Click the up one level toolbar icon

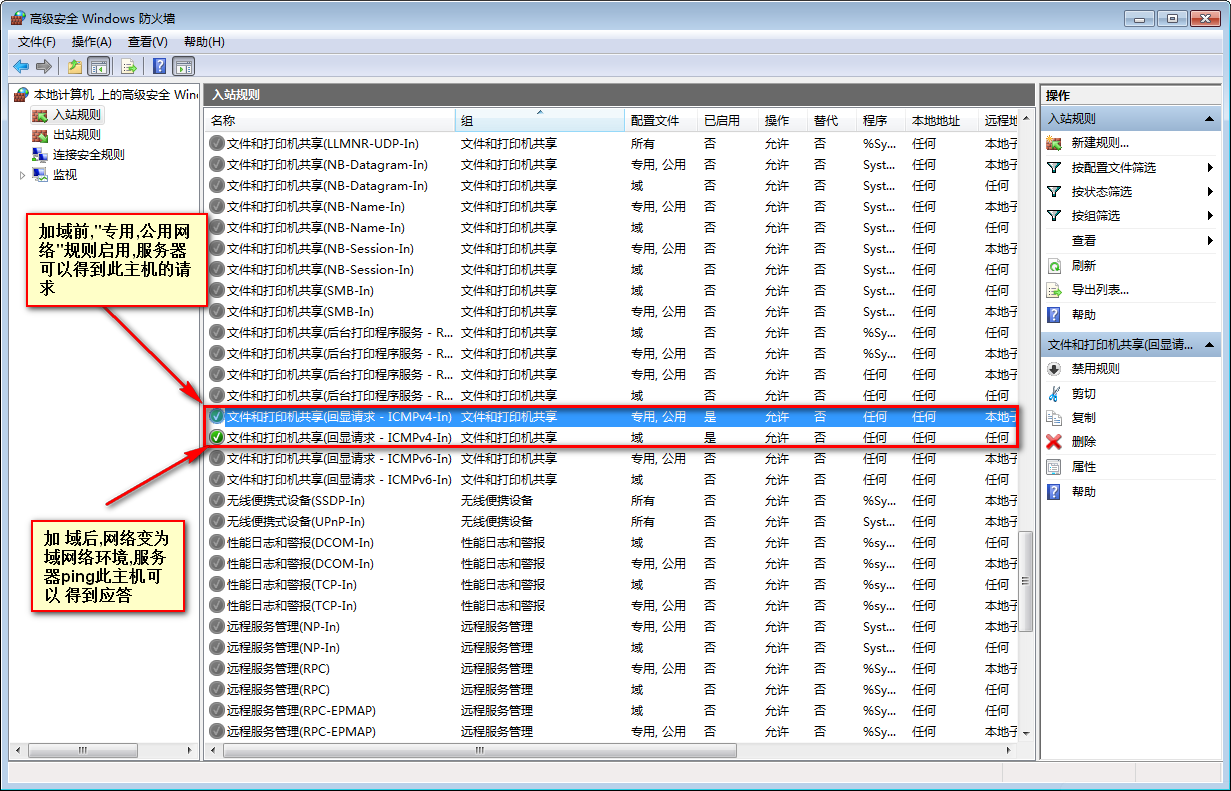pyautogui.click(x=74, y=67)
